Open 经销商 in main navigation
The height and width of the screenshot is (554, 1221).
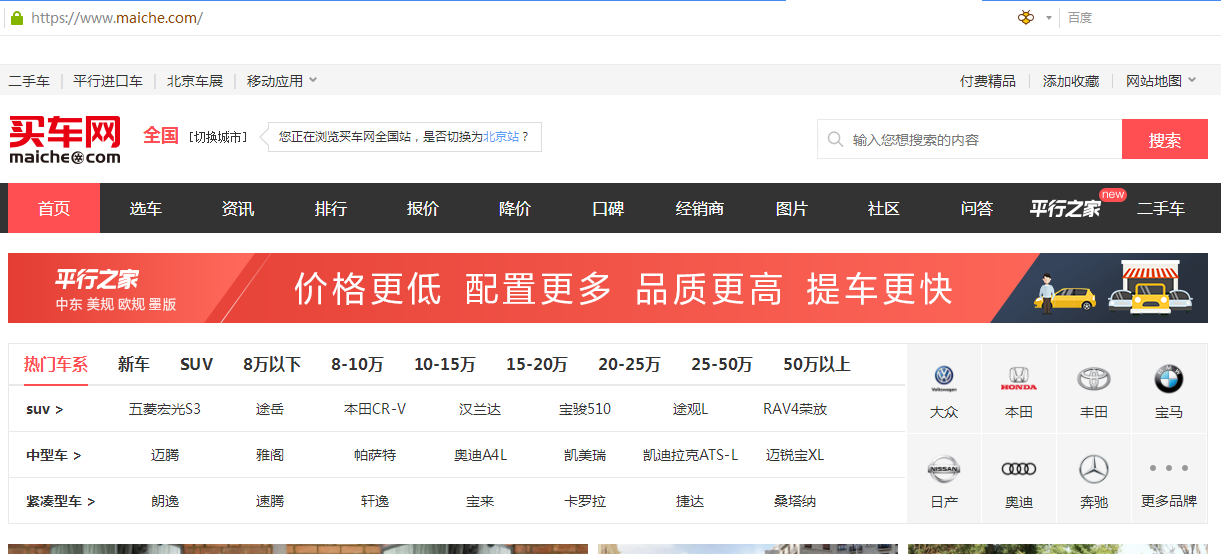(x=700, y=208)
